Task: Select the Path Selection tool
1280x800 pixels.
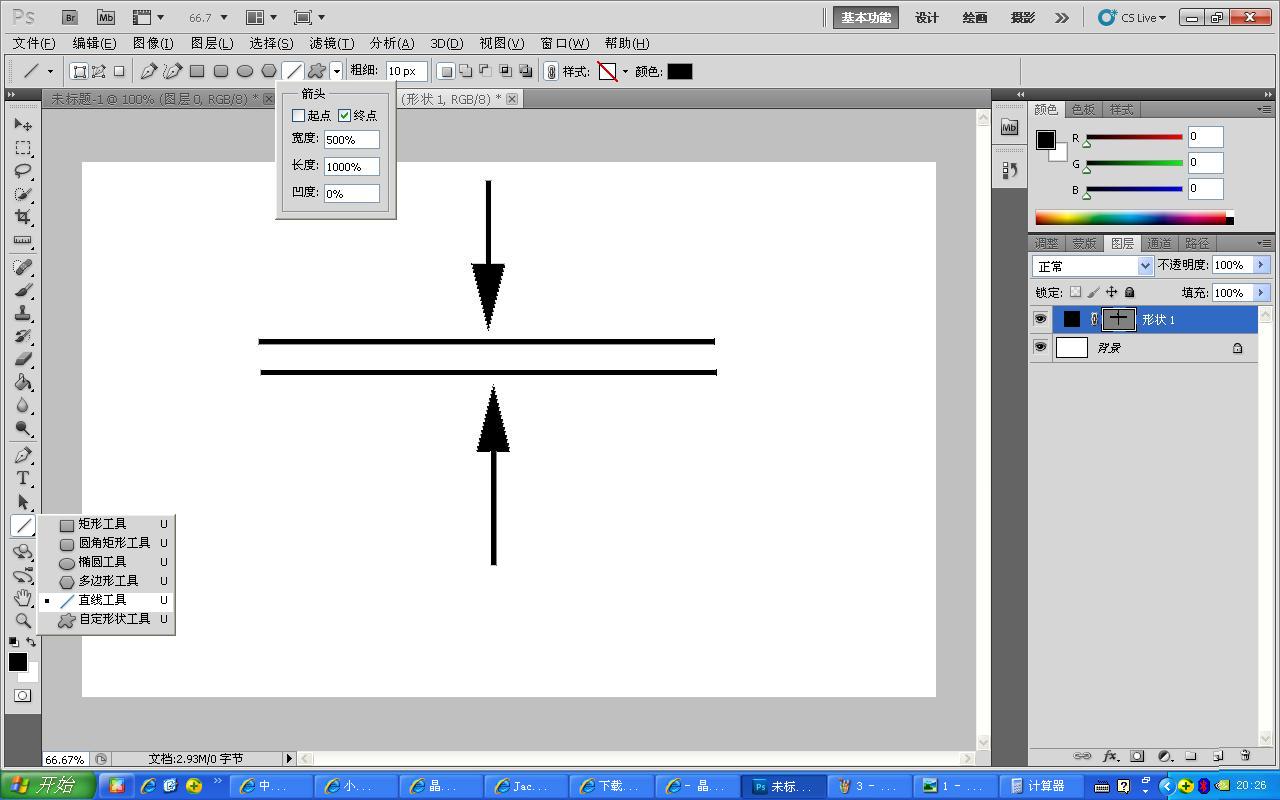Action: tap(23, 502)
